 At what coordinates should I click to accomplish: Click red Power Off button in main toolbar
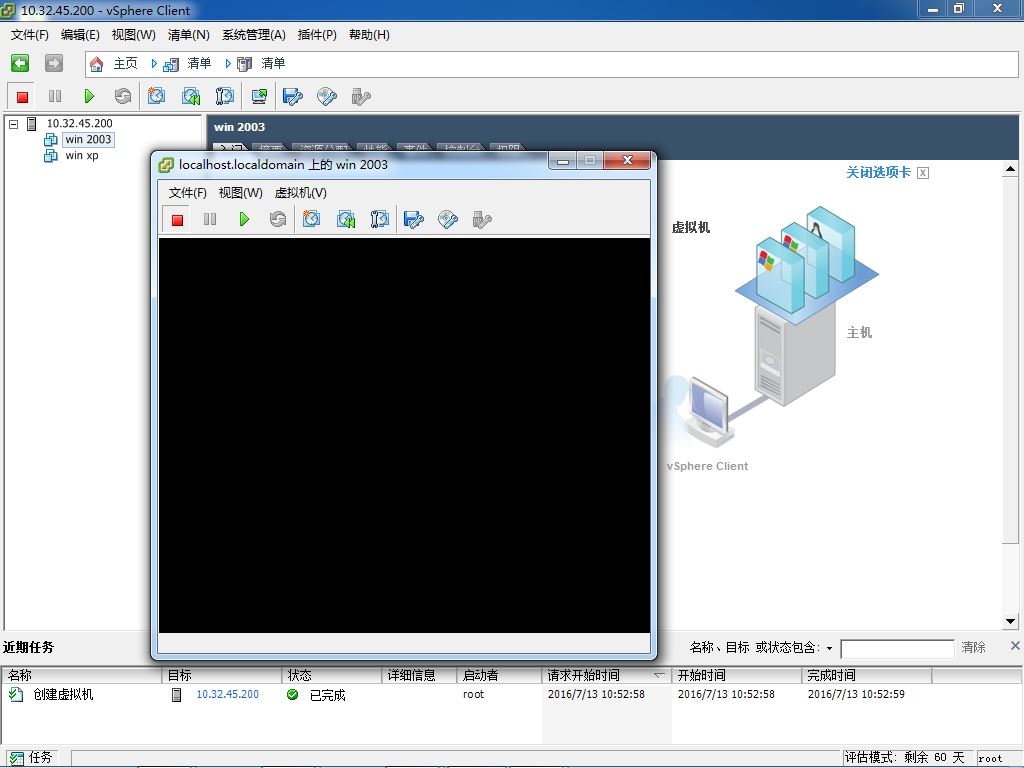coord(22,97)
